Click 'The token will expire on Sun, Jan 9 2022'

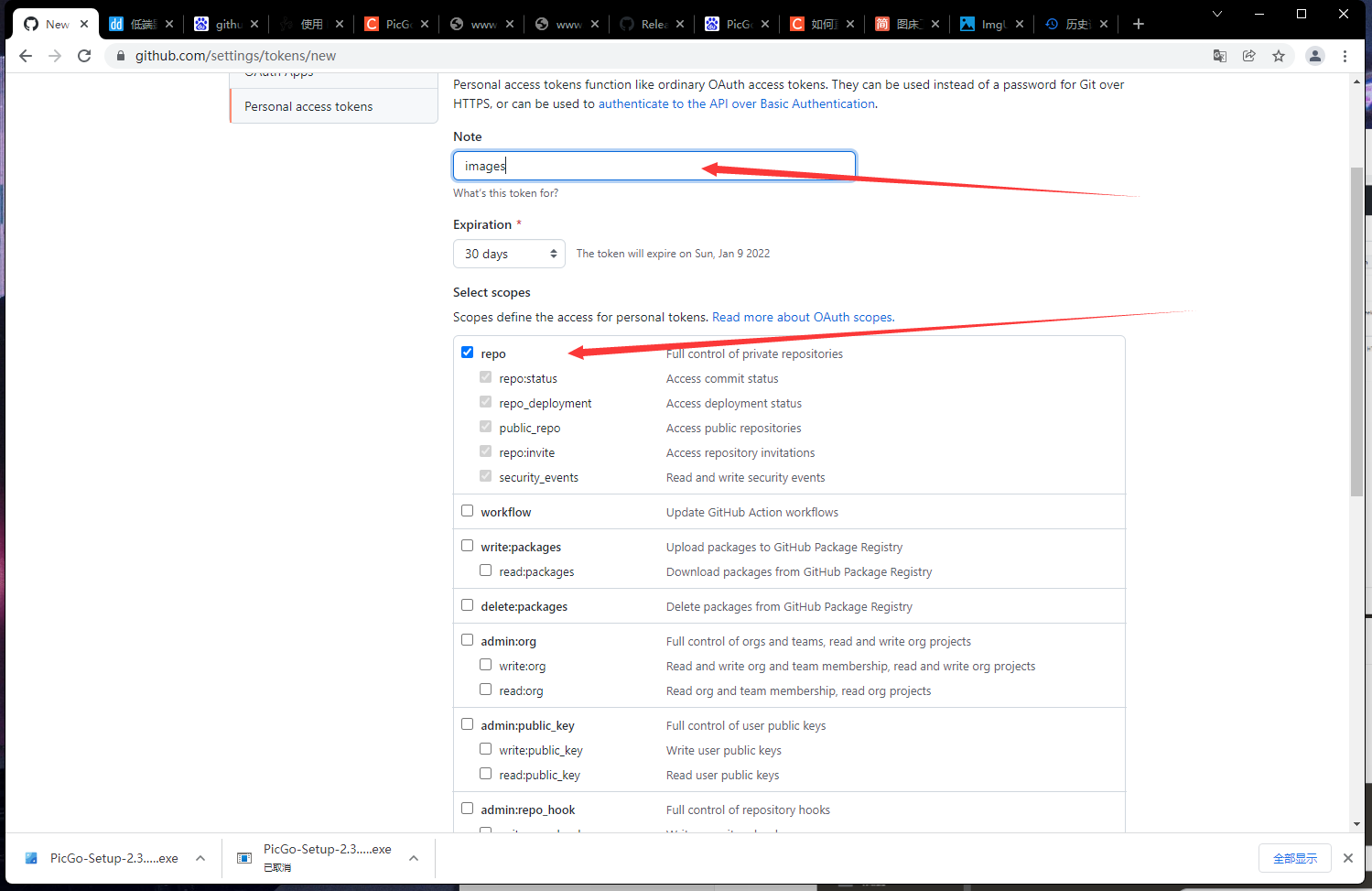click(673, 254)
